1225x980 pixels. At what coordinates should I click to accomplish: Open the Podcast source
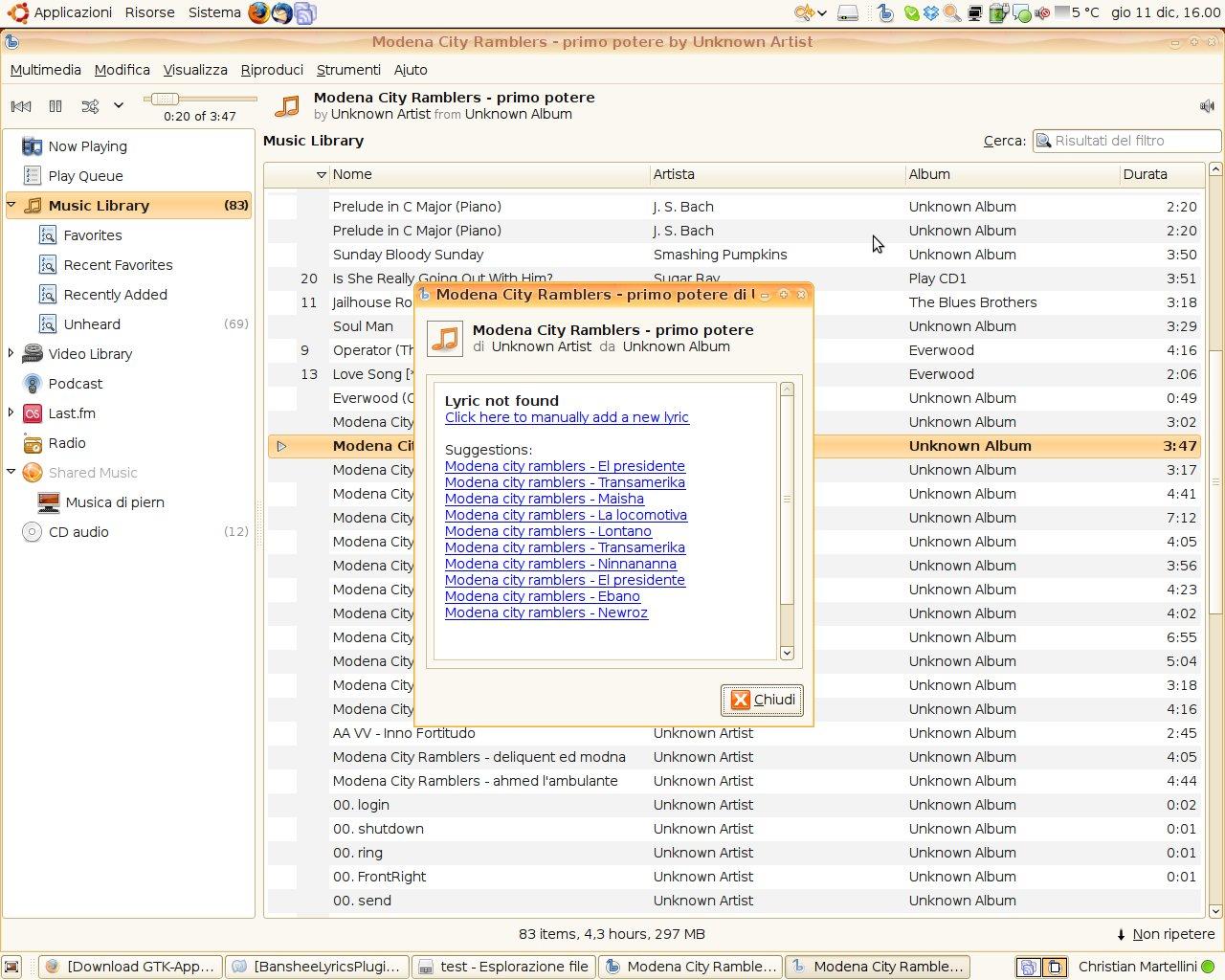pos(75,384)
